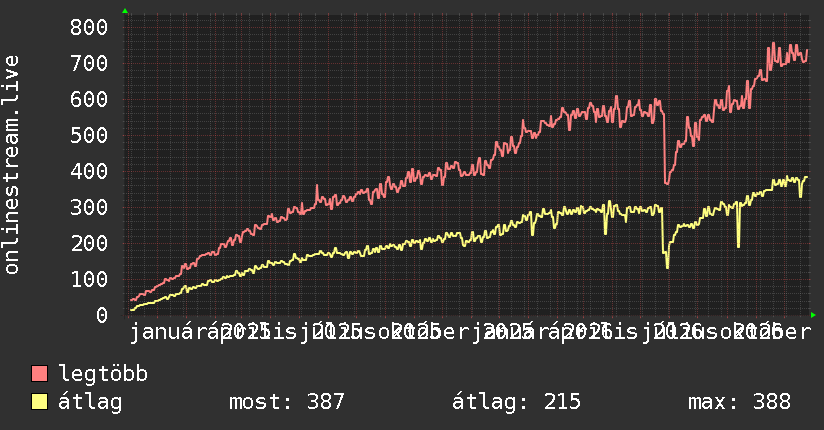
Task: Click the green arrow atop the Y axis
Action: pyautogui.click(x=125, y=11)
